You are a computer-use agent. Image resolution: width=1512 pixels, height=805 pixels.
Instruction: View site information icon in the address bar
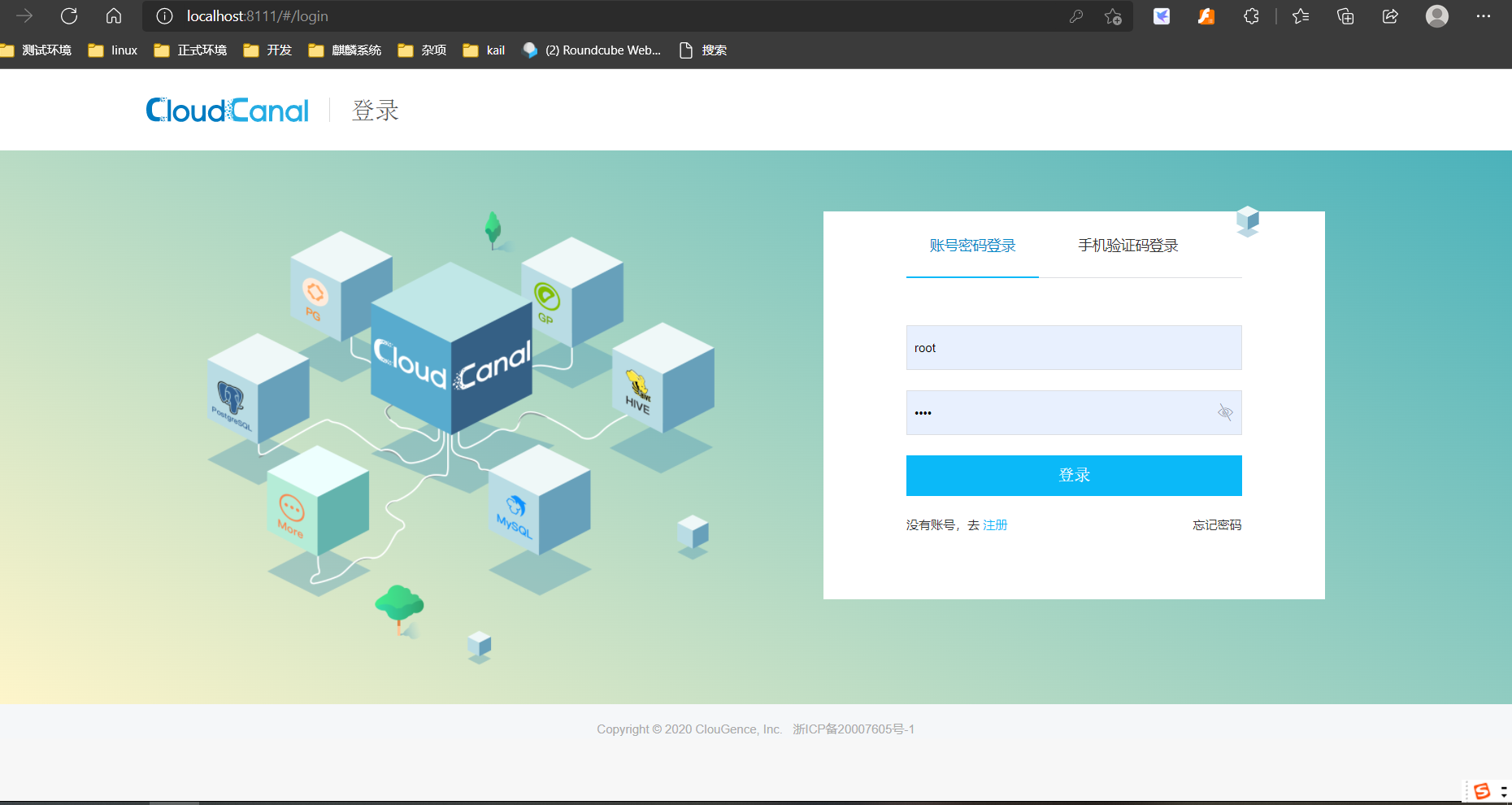[x=164, y=16]
